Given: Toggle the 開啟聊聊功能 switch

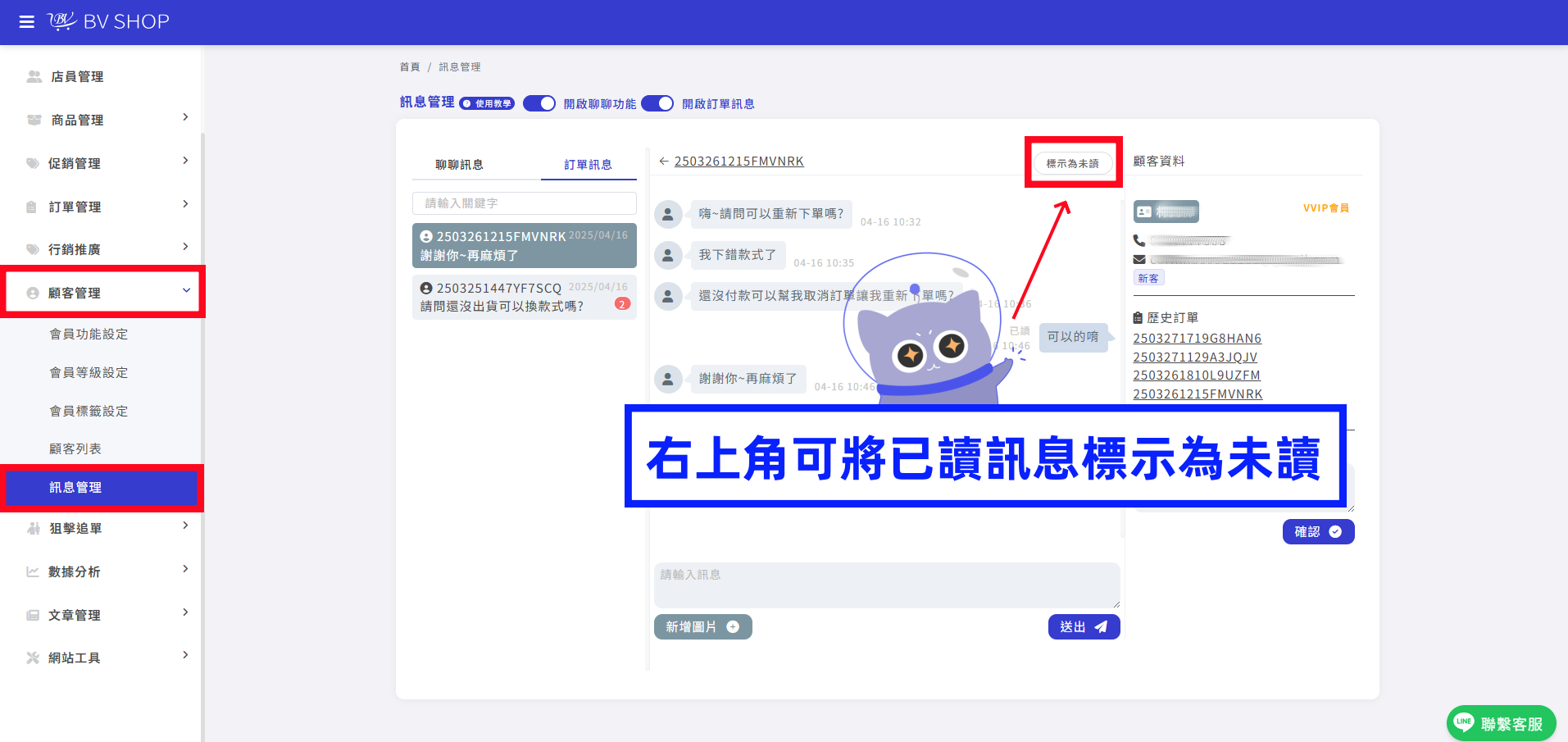Looking at the screenshot, I should tap(539, 103).
